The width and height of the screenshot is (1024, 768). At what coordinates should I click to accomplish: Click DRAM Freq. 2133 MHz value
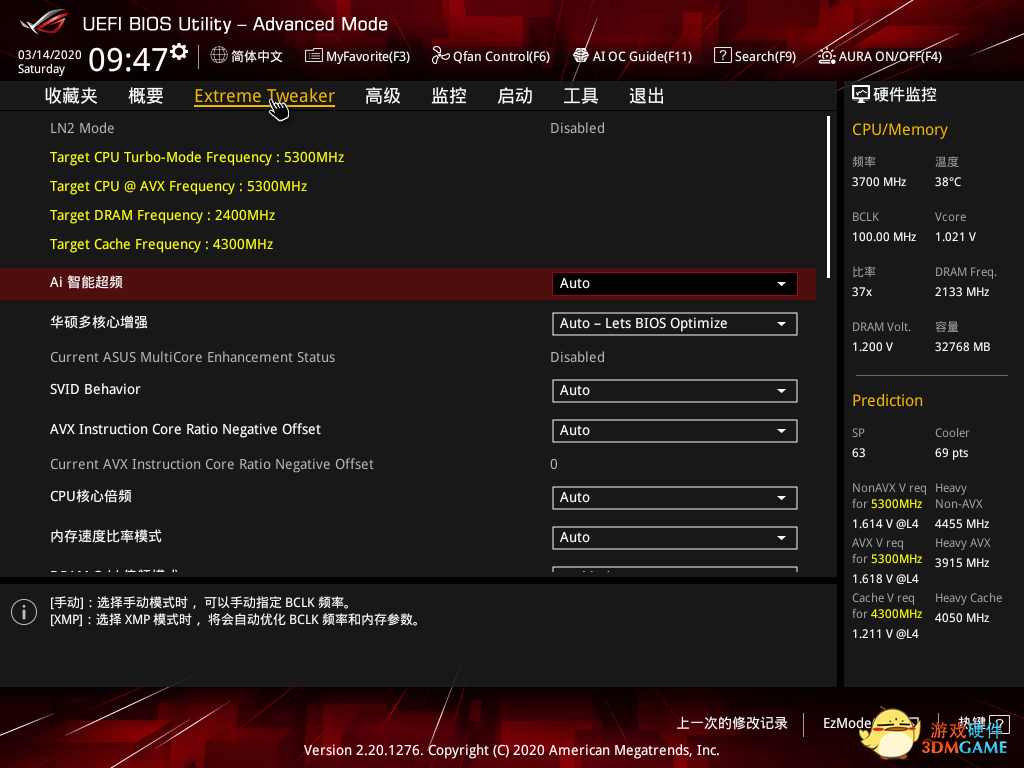point(961,292)
